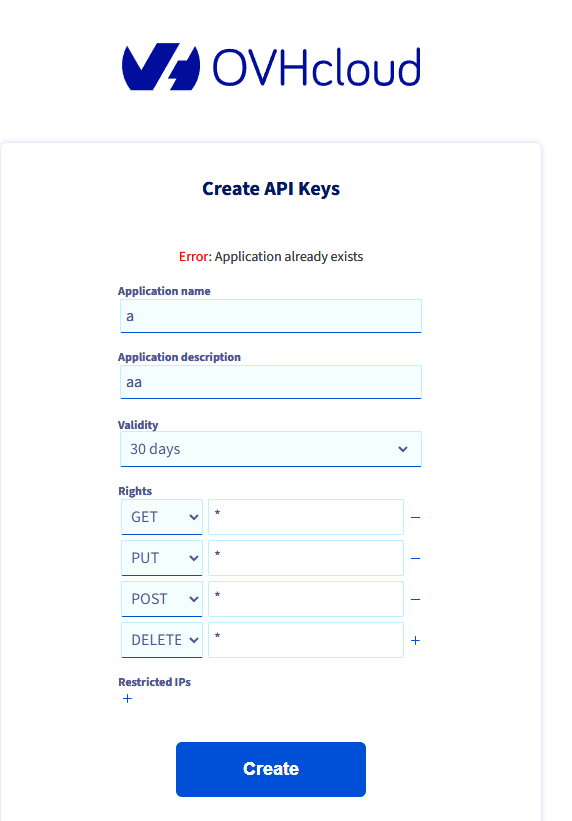Click the DELETE path input field
The height and width of the screenshot is (821, 572).
point(306,640)
